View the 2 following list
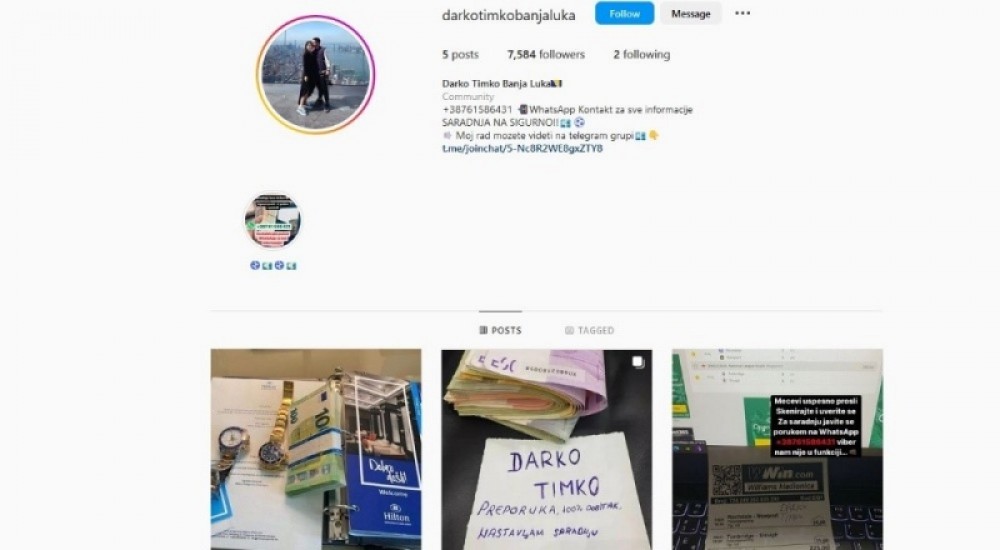 point(642,55)
